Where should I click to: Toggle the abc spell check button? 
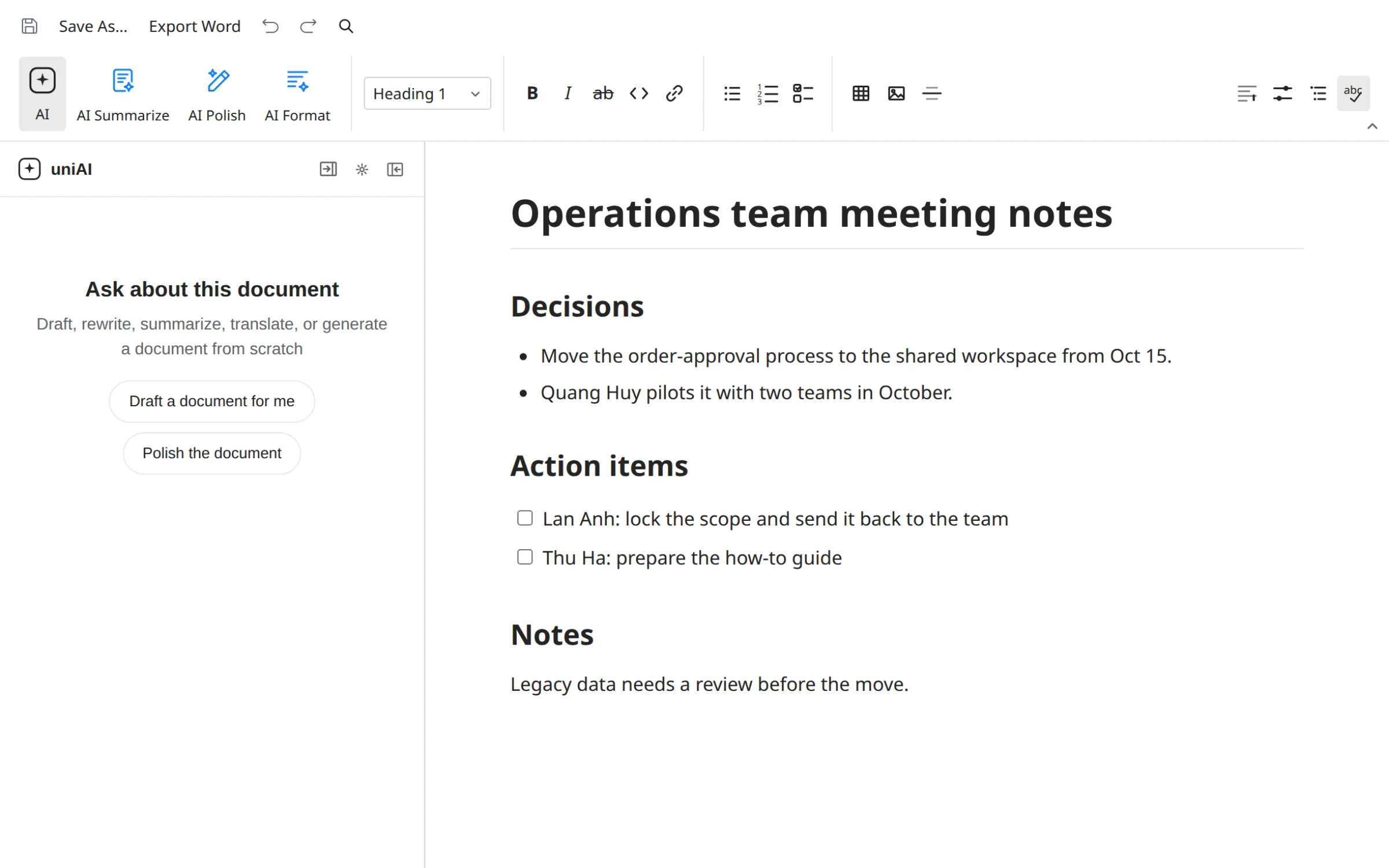[1353, 93]
